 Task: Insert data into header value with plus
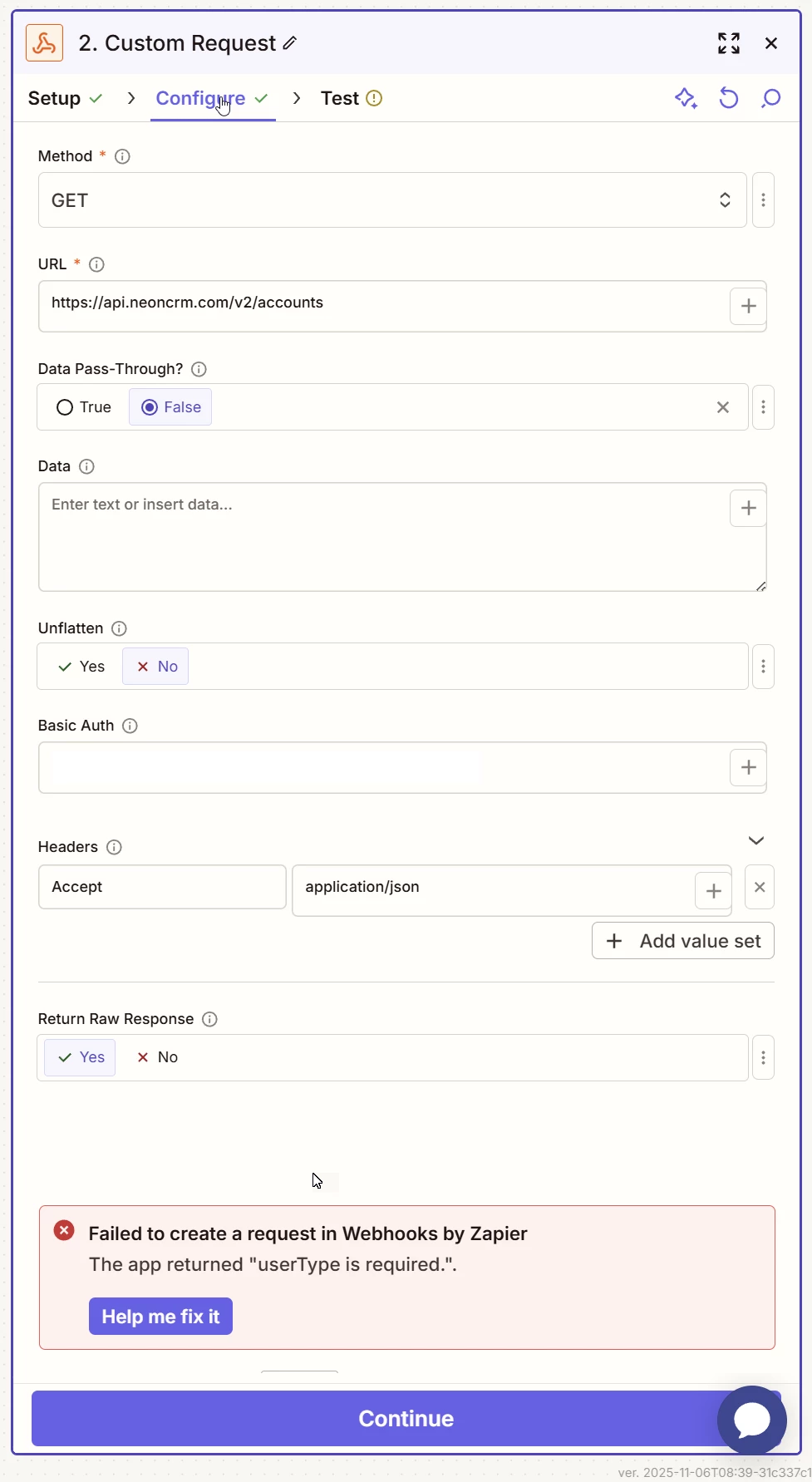713,891
